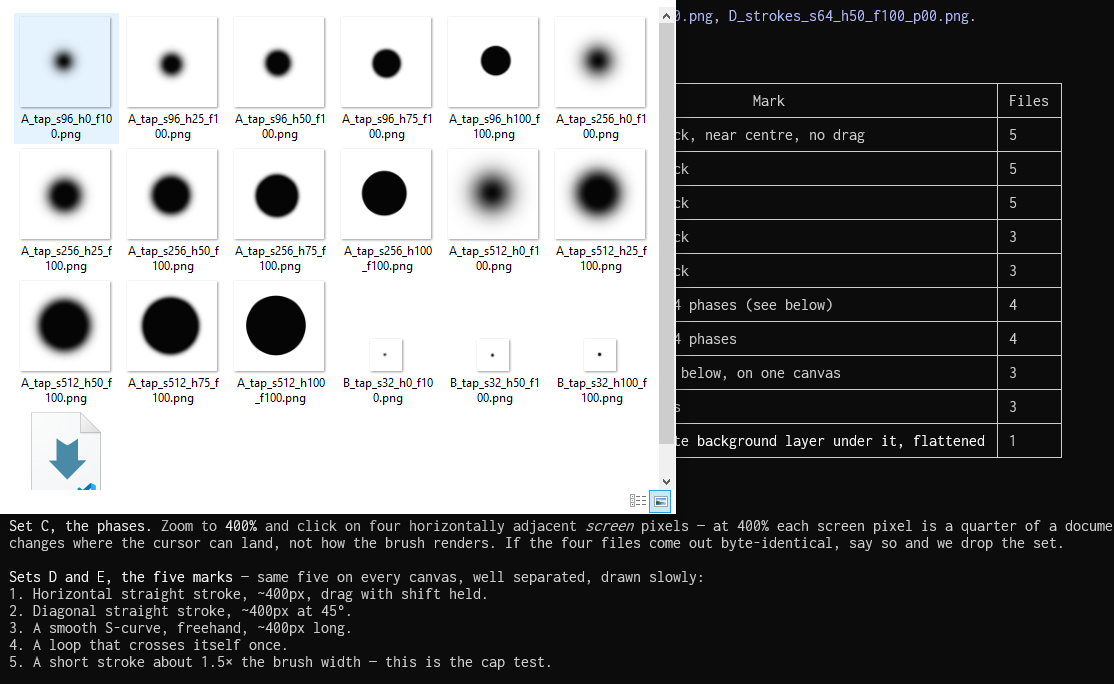
Task: Select the A_tap_s512_h25_f100.png thumbnail
Action: (x=600, y=194)
